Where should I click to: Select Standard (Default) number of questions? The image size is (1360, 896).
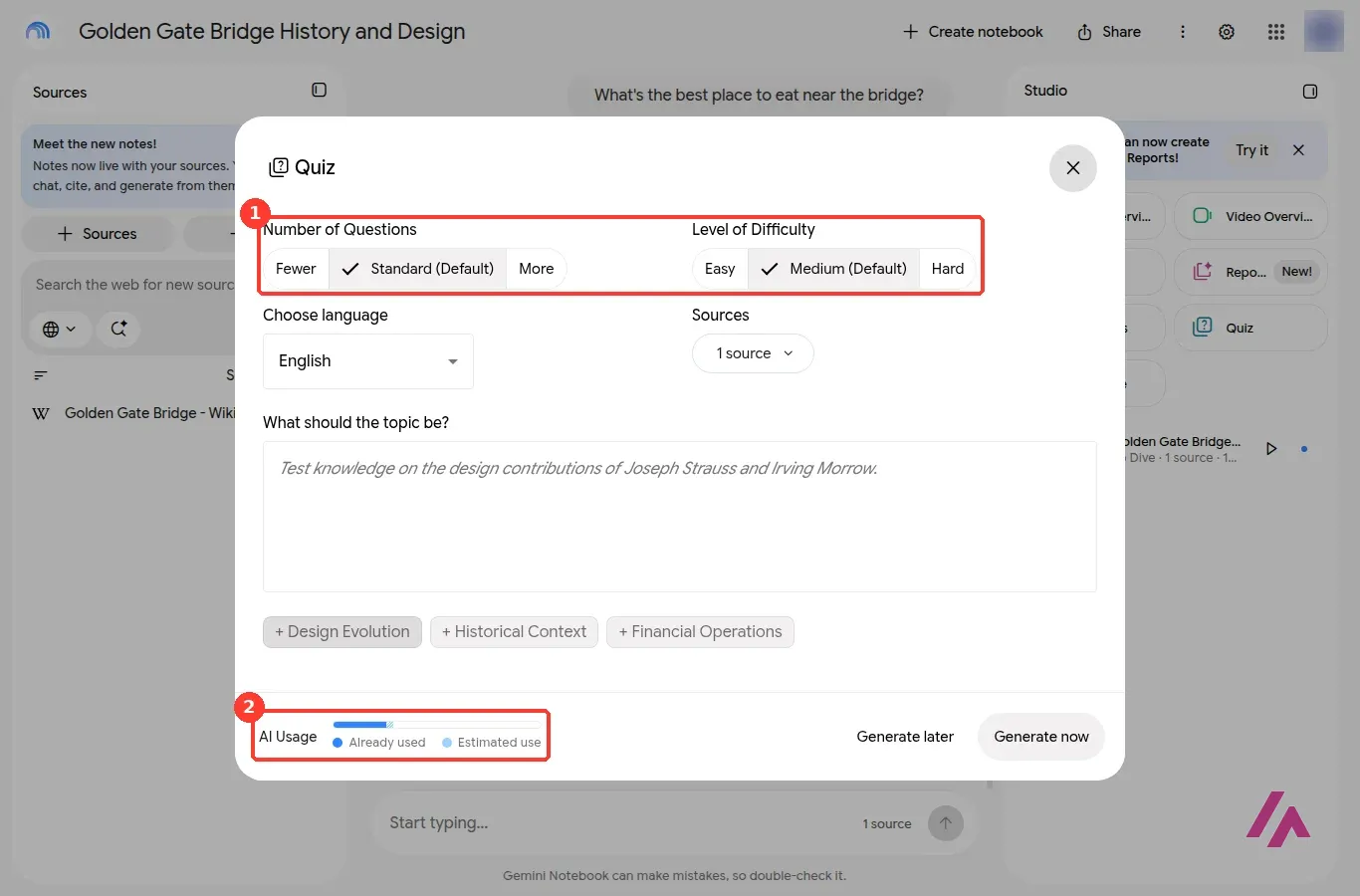[417, 269]
